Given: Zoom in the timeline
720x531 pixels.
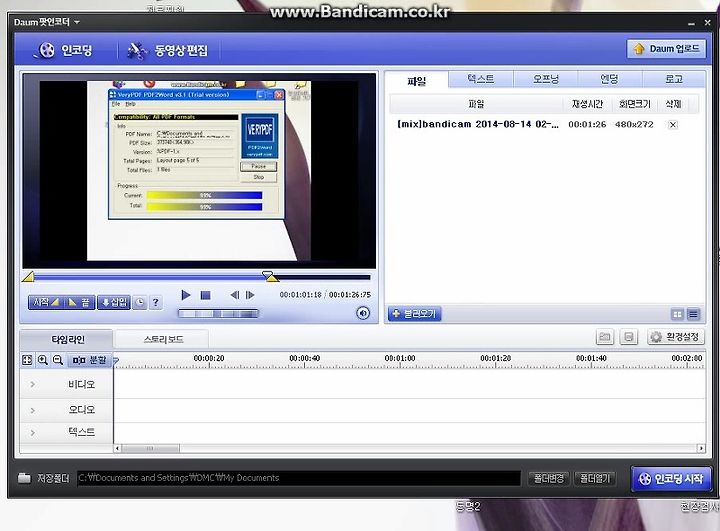Looking at the screenshot, I should coord(43,360).
